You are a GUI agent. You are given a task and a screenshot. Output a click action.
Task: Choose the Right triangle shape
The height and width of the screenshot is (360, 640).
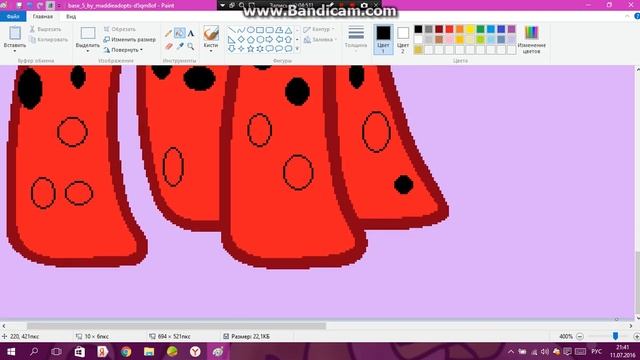click(x=231, y=40)
